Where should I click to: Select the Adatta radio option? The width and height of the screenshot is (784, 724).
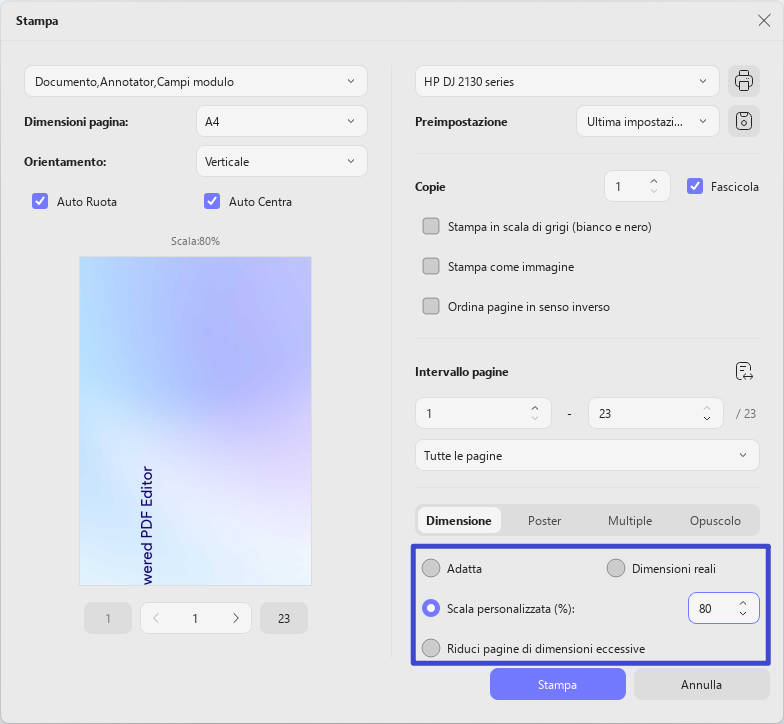[x=431, y=568]
